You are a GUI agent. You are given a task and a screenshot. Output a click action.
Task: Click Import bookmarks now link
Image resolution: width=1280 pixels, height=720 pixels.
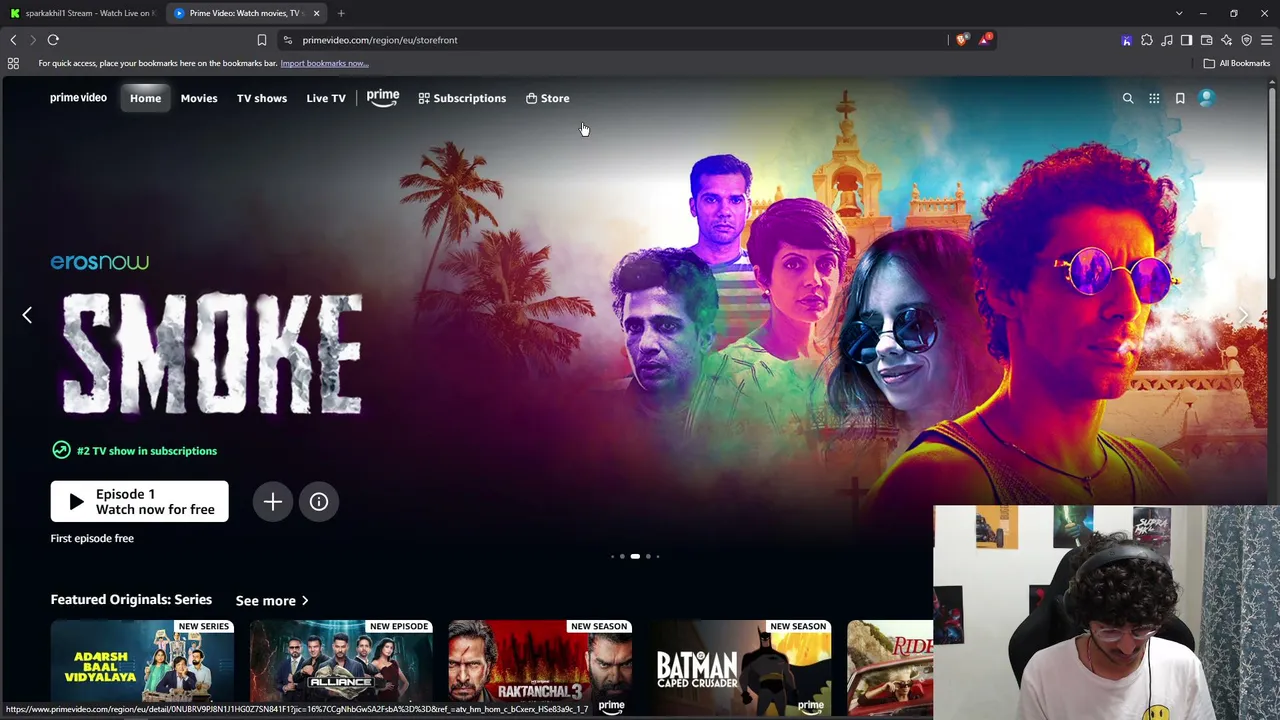click(x=324, y=63)
